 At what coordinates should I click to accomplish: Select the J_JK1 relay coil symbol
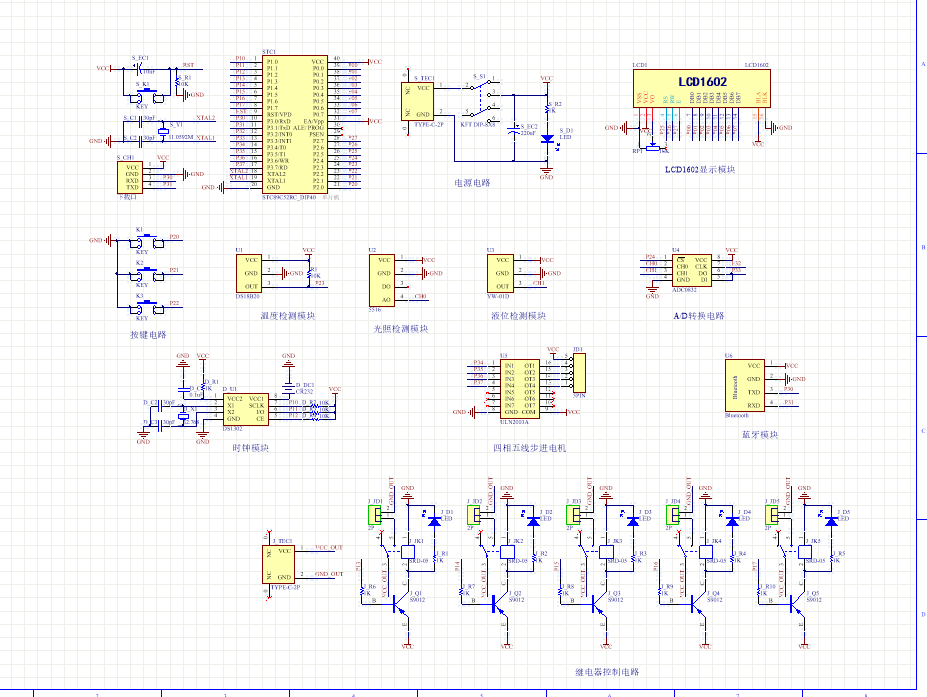(408, 552)
